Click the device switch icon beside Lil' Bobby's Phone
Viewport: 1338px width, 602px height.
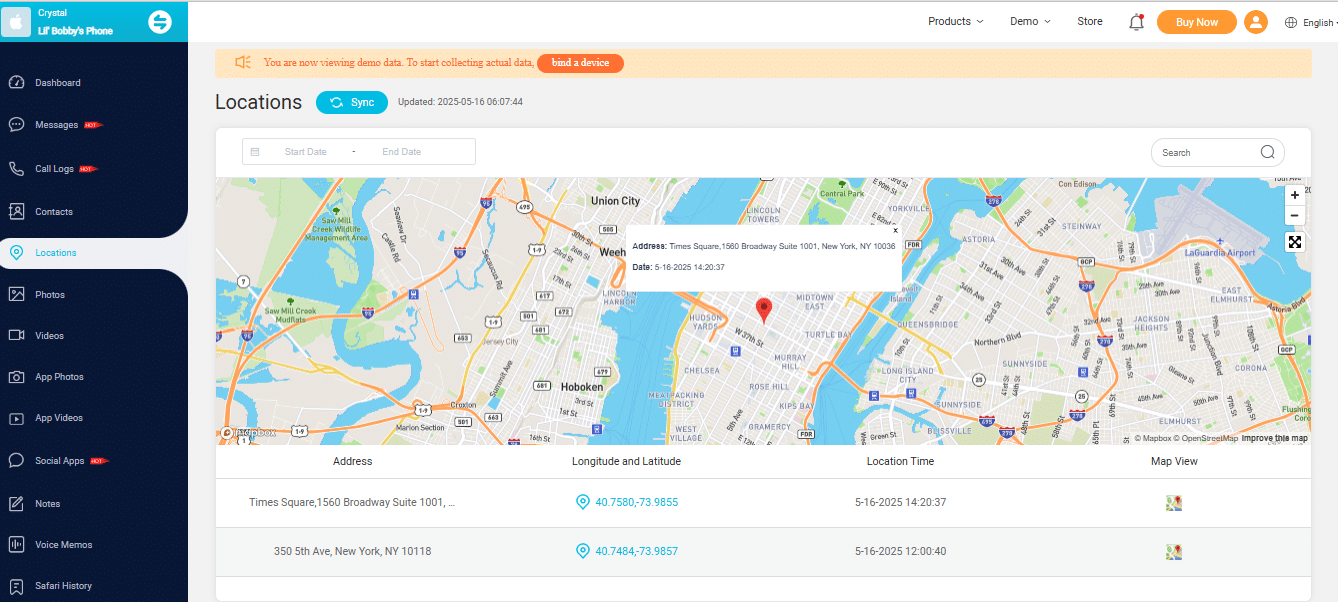tap(160, 22)
